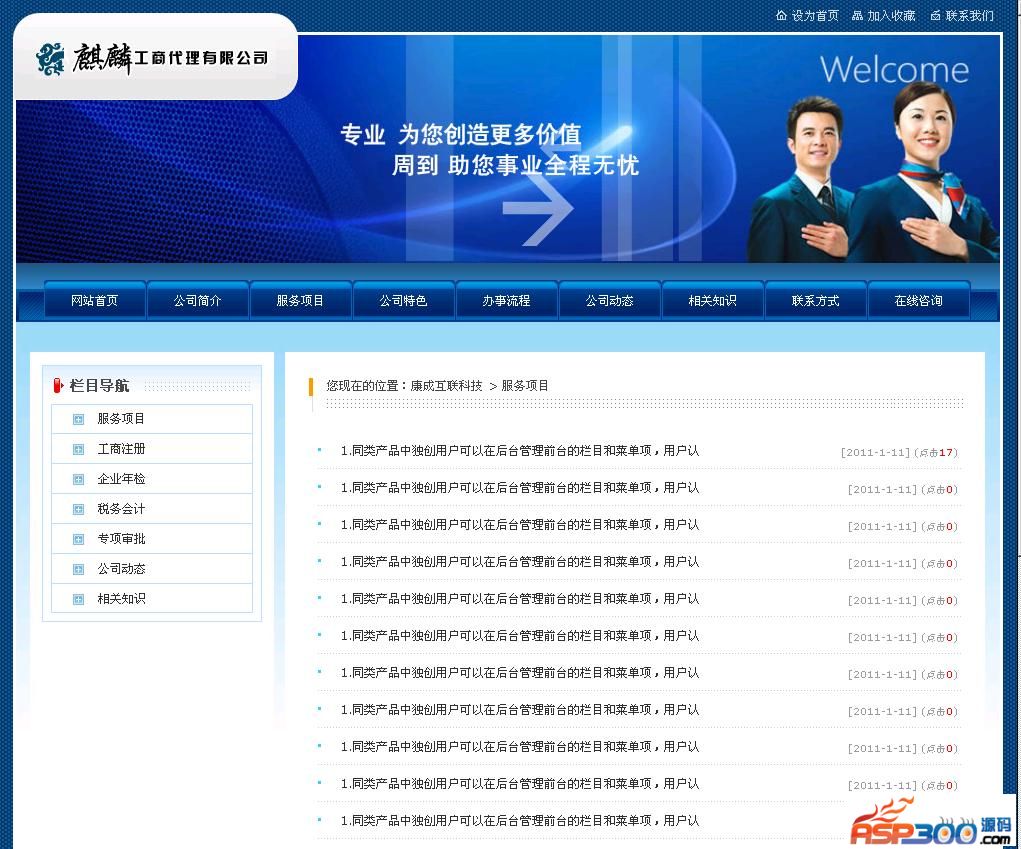Click the plus icon next to 企业年检
Screen dimensions: 1021x849
coord(78,479)
